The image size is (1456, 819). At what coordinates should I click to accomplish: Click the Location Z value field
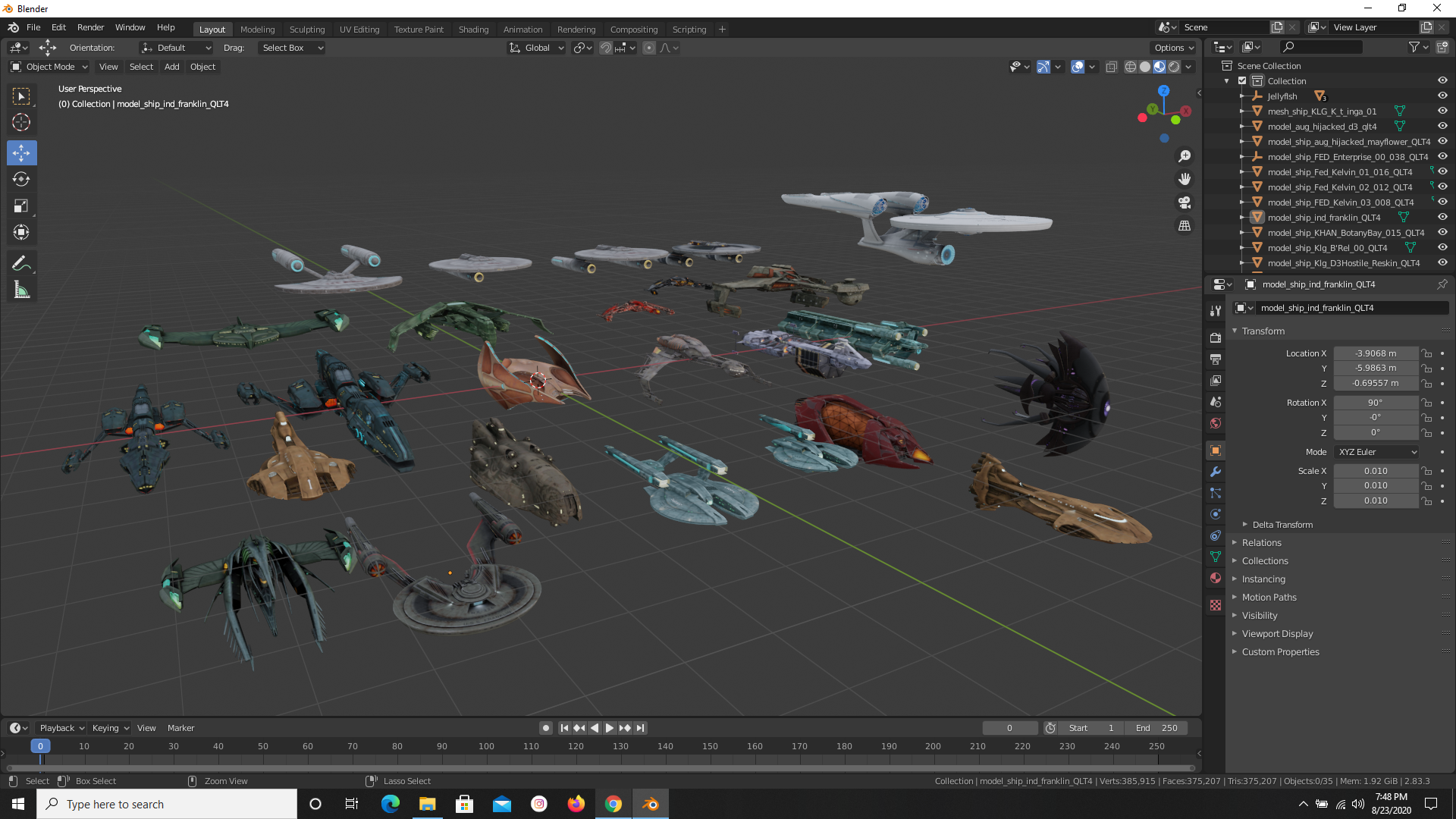coord(1376,384)
